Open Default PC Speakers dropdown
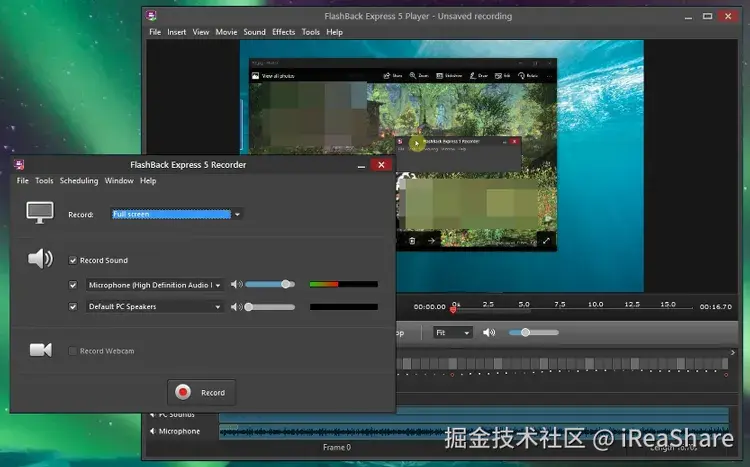 tap(154, 307)
